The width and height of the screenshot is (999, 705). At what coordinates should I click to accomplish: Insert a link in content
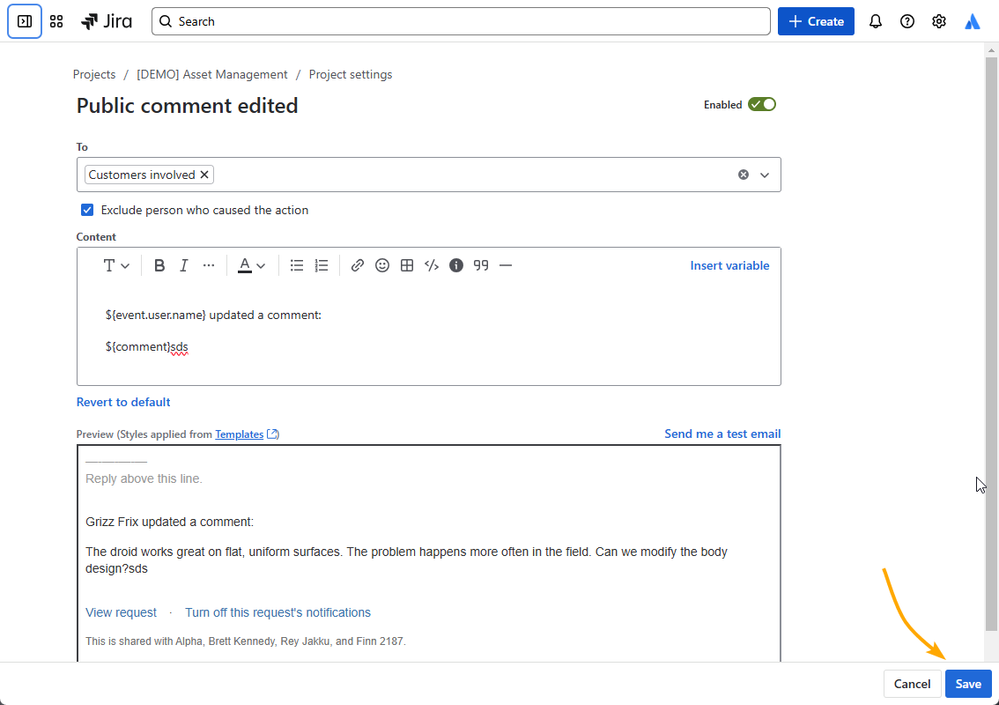coord(357,266)
